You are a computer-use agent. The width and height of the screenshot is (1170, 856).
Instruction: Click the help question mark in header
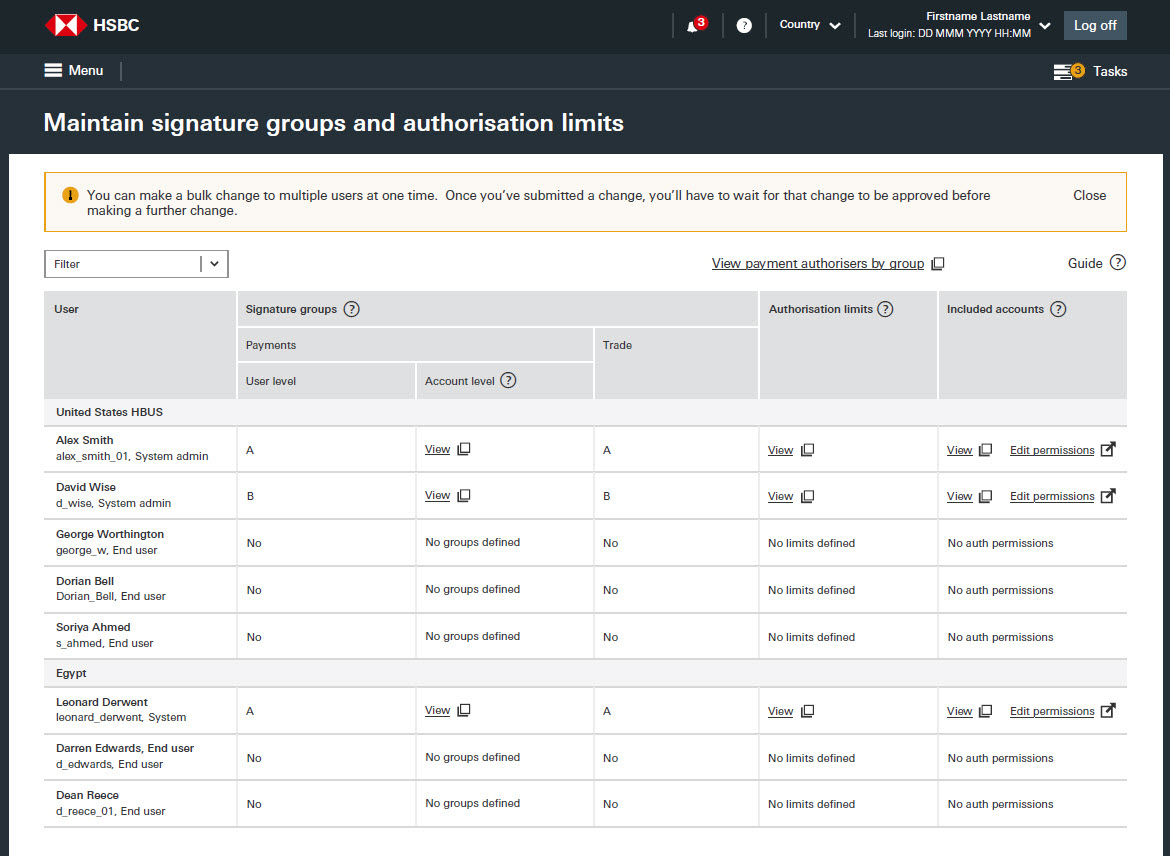tap(744, 25)
